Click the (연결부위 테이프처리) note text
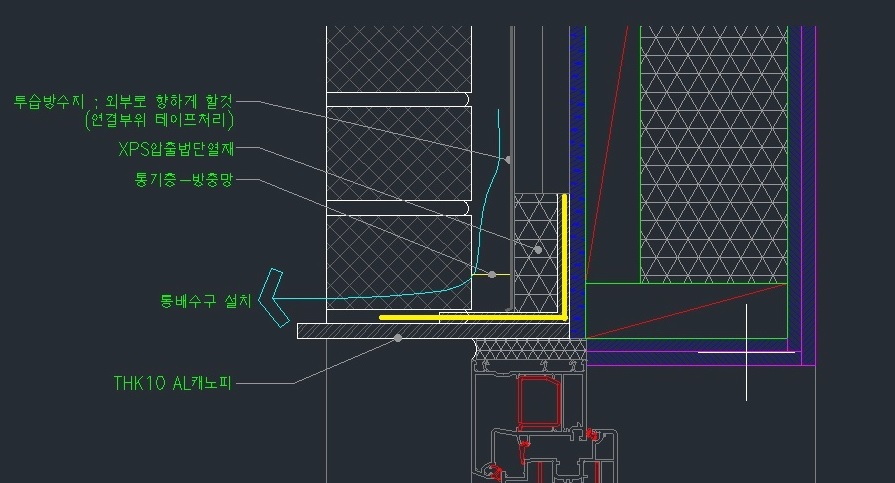The height and width of the screenshot is (483, 895). (x=160, y=121)
